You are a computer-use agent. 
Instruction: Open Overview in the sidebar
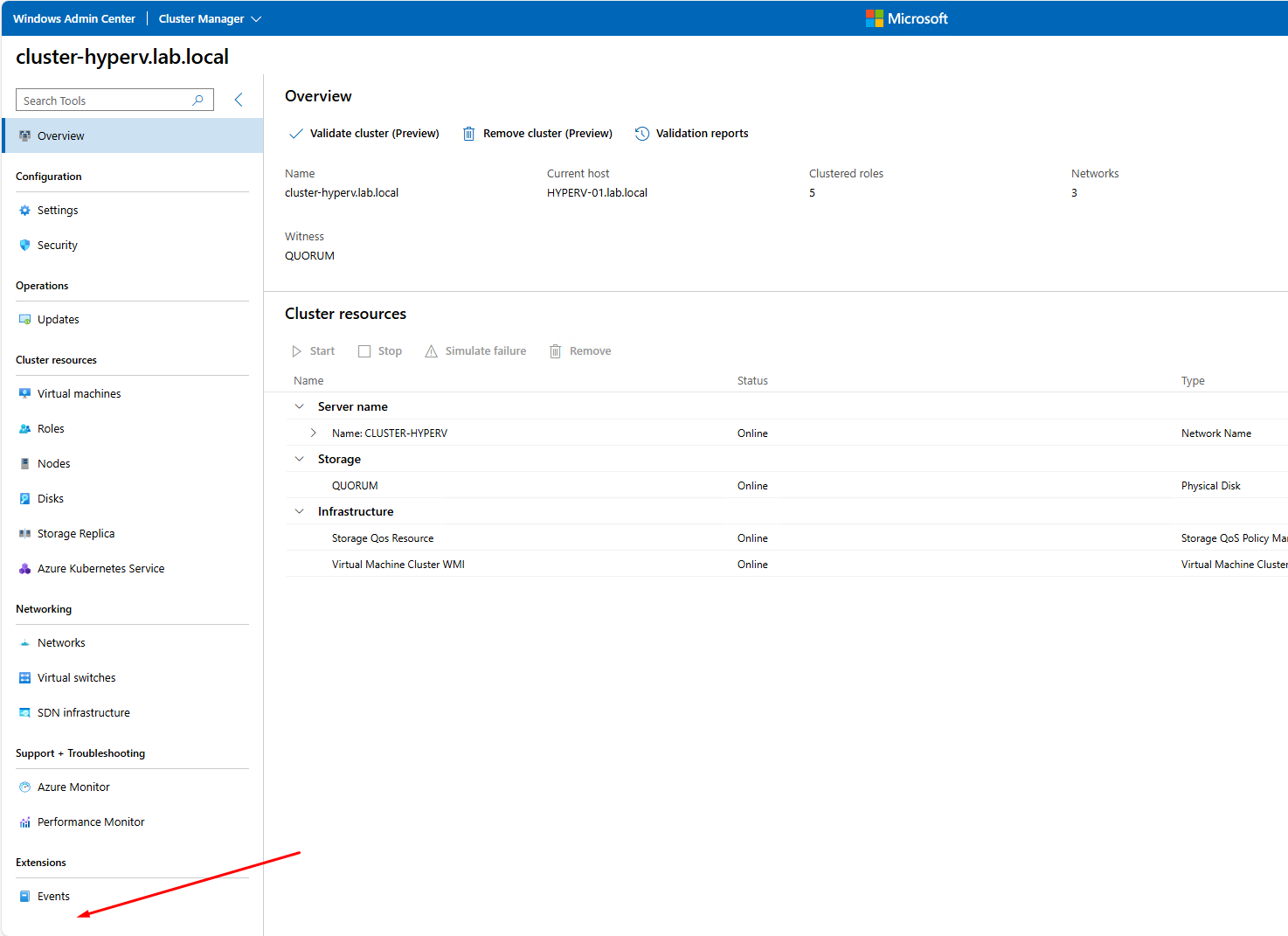click(x=132, y=135)
